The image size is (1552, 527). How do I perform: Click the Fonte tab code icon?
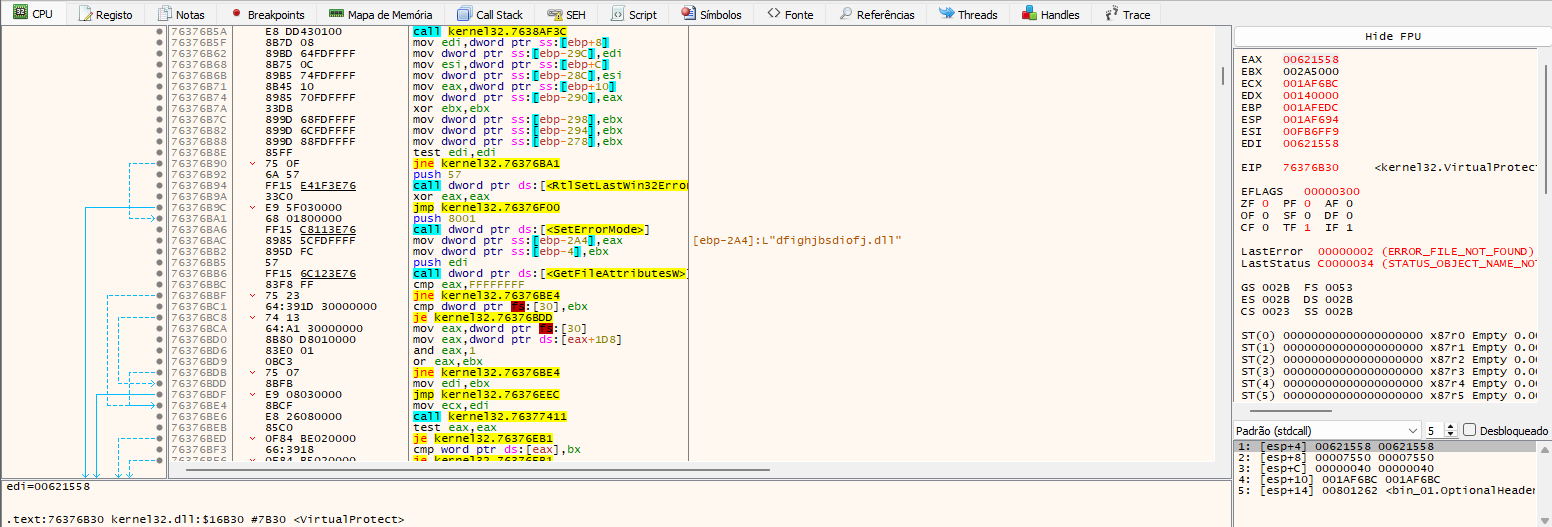tap(774, 14)
